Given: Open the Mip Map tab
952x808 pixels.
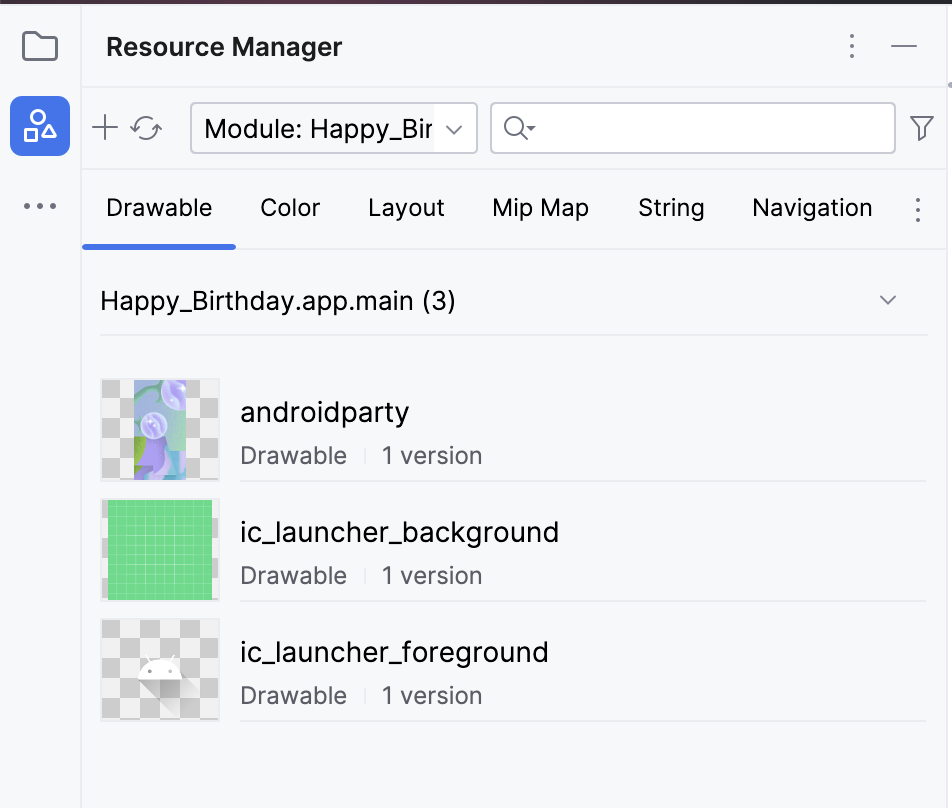Looking at the screenshot, I should click(x=540, y=208).
